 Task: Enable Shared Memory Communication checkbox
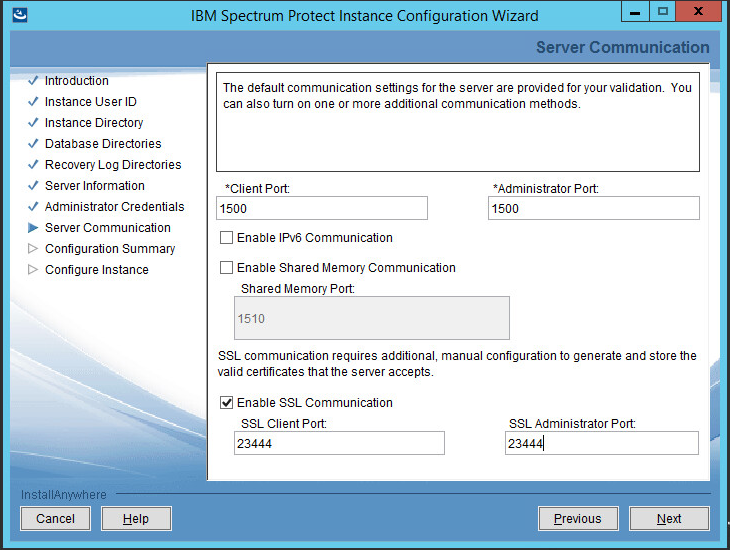click(x=227, y=268)
